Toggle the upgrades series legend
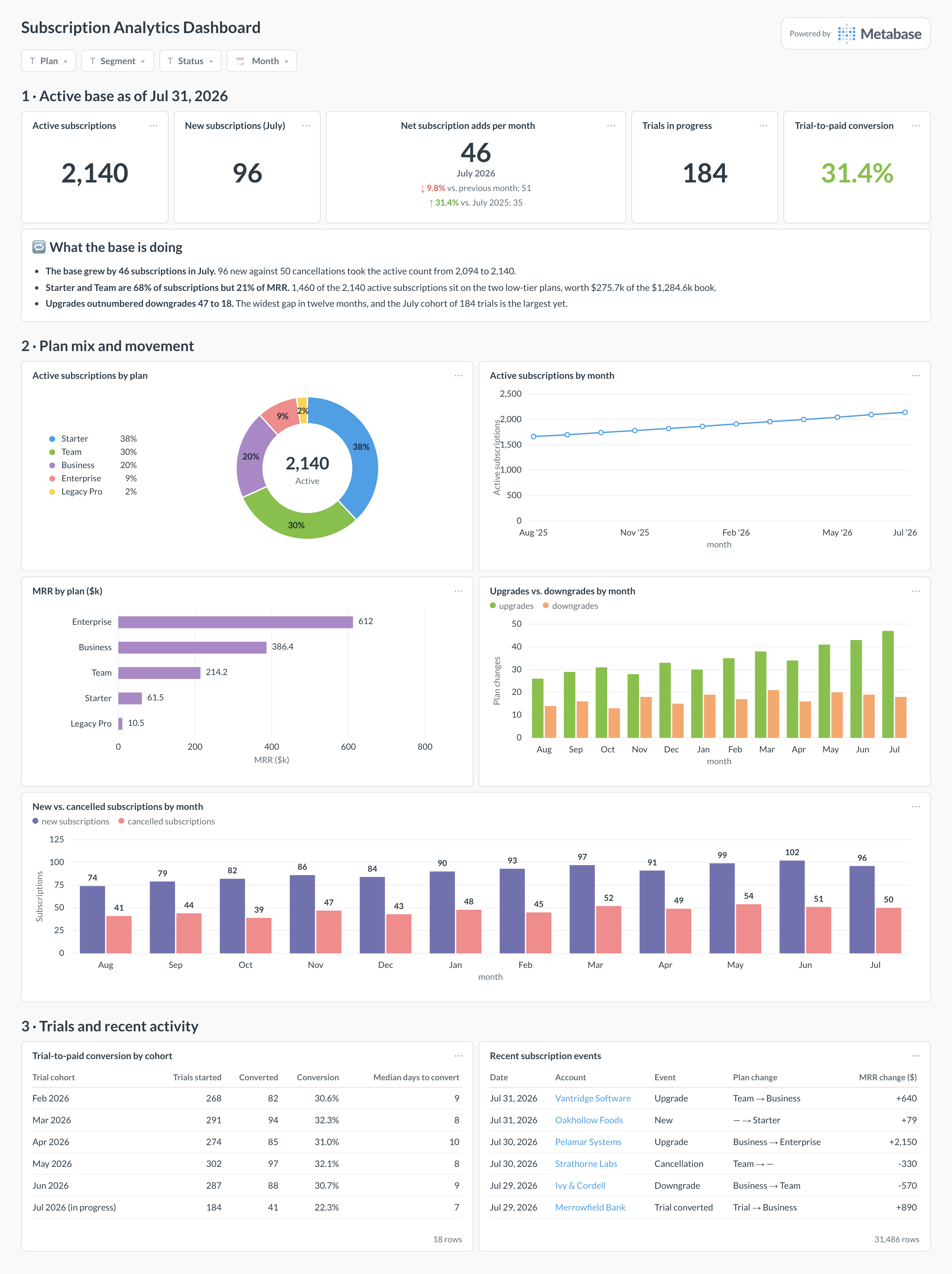Image resolution: width=952 pixels, height=1274 pixels. pos(512,606)
